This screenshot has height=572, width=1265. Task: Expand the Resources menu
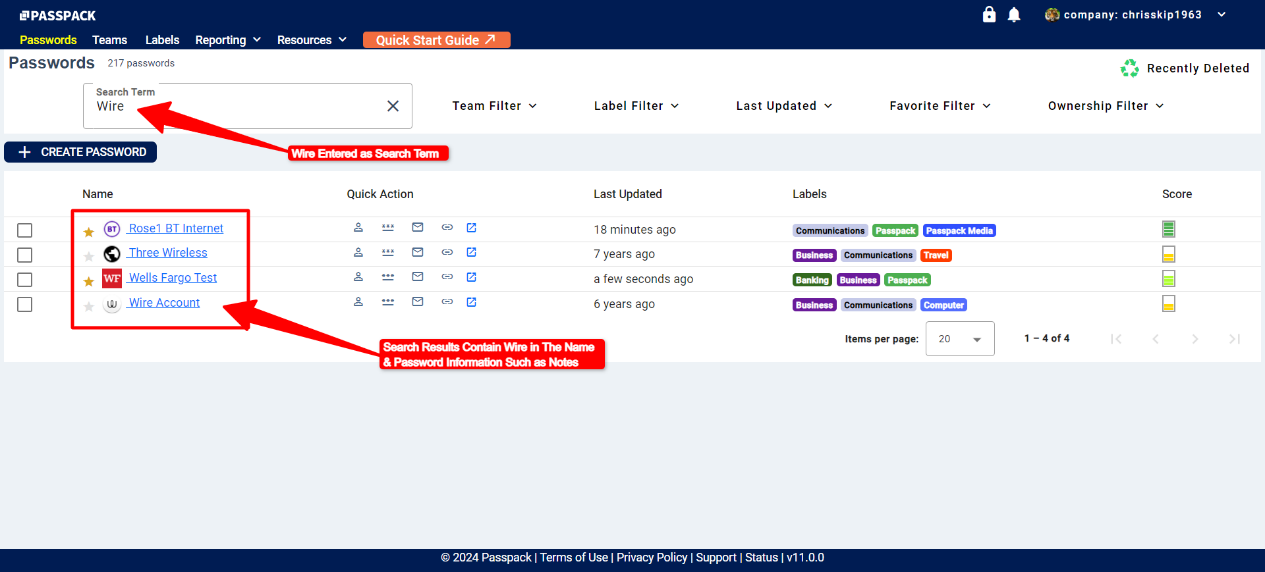[x=312, y=40]
